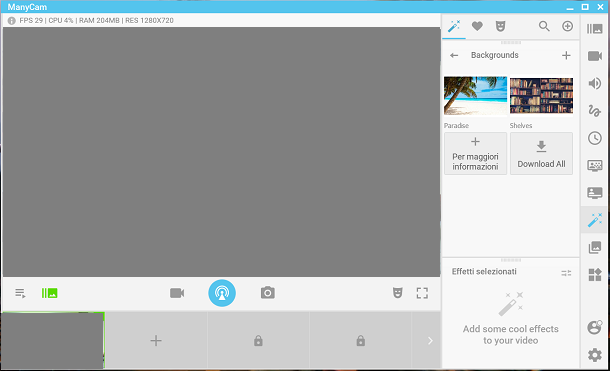This screenshot has width=610, height=371.
Task: Open the Lower third titles panel
Action: [594, 193]
